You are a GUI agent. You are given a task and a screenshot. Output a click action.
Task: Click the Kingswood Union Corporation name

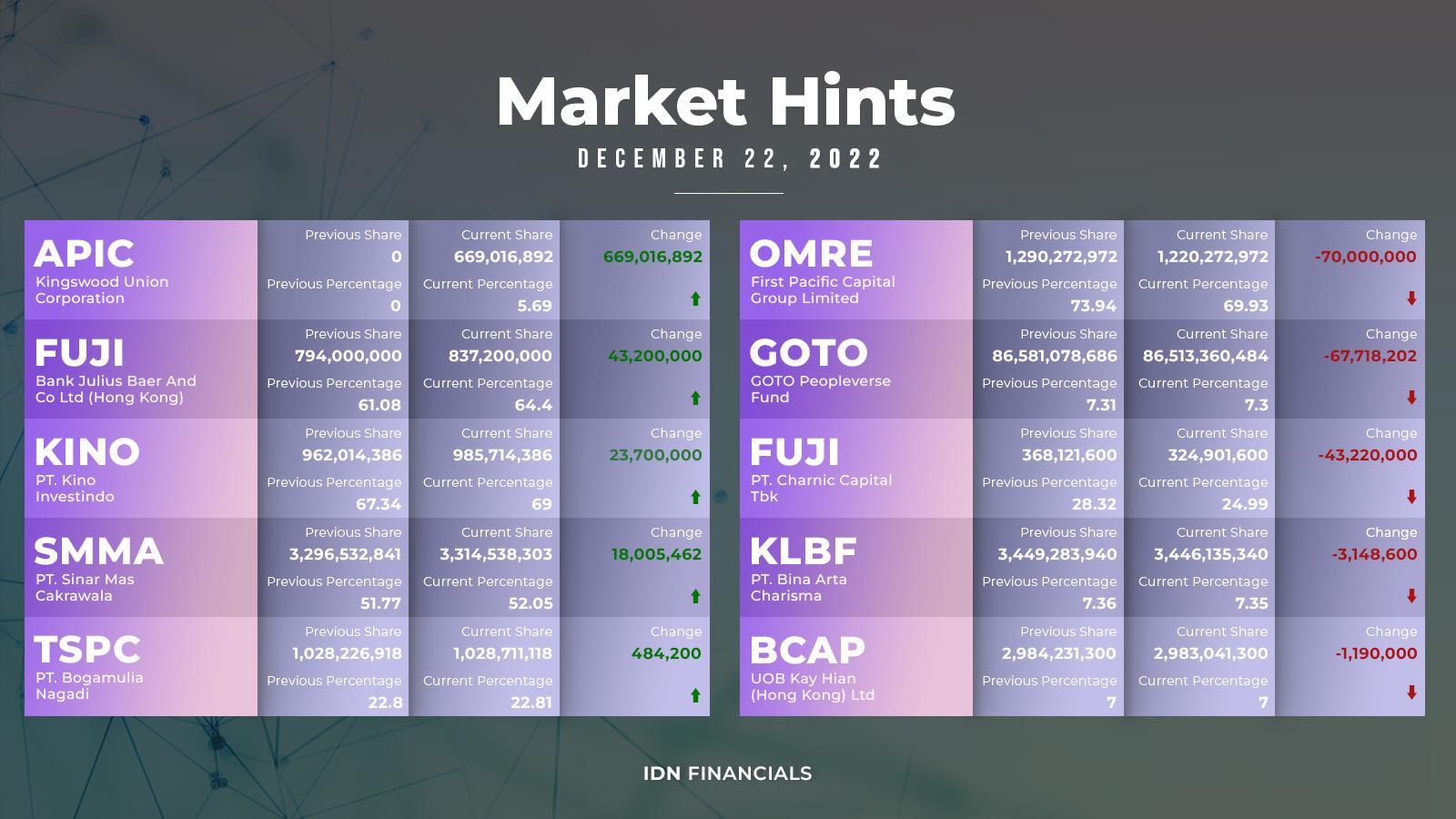(102, 290)
